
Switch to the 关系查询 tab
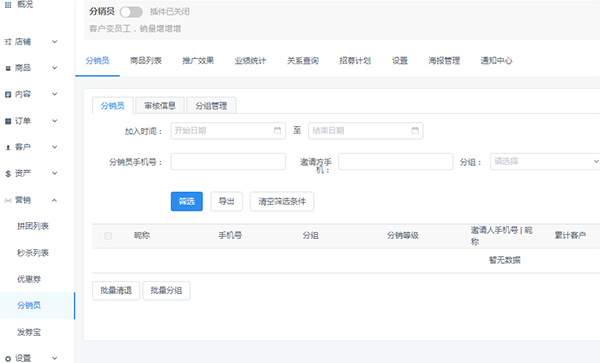coord(303,60)
